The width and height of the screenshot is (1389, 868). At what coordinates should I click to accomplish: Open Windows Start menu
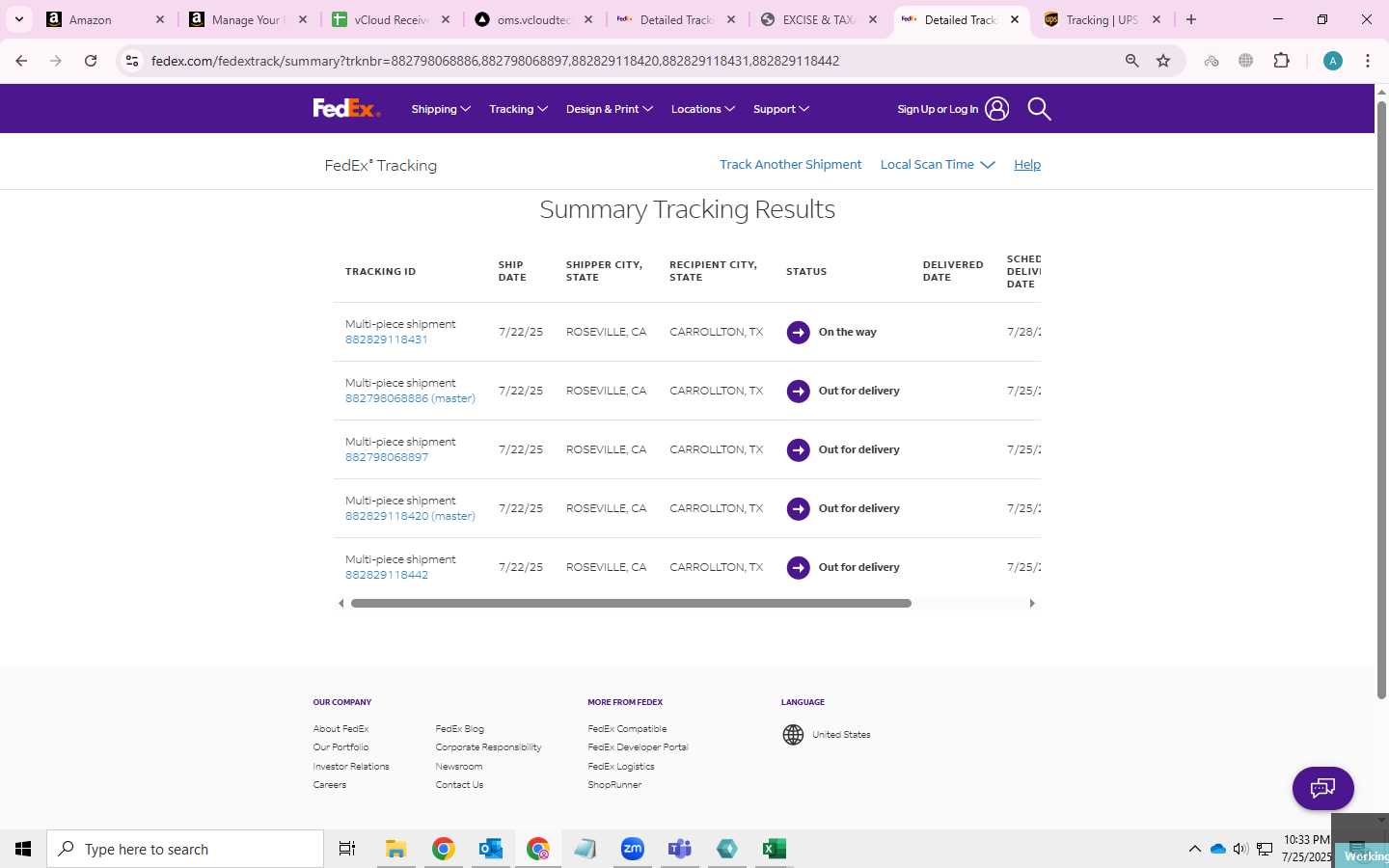23,849
